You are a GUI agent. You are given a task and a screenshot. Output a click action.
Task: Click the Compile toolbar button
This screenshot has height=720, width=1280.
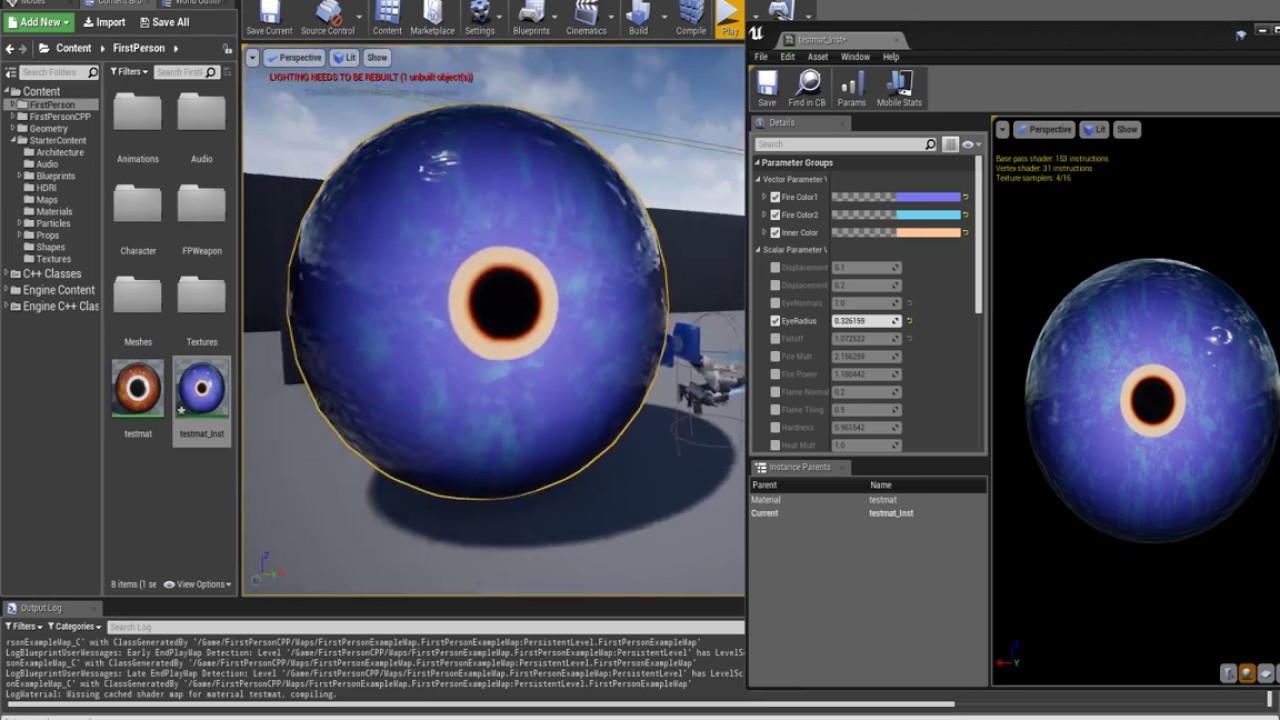point(691,18)
